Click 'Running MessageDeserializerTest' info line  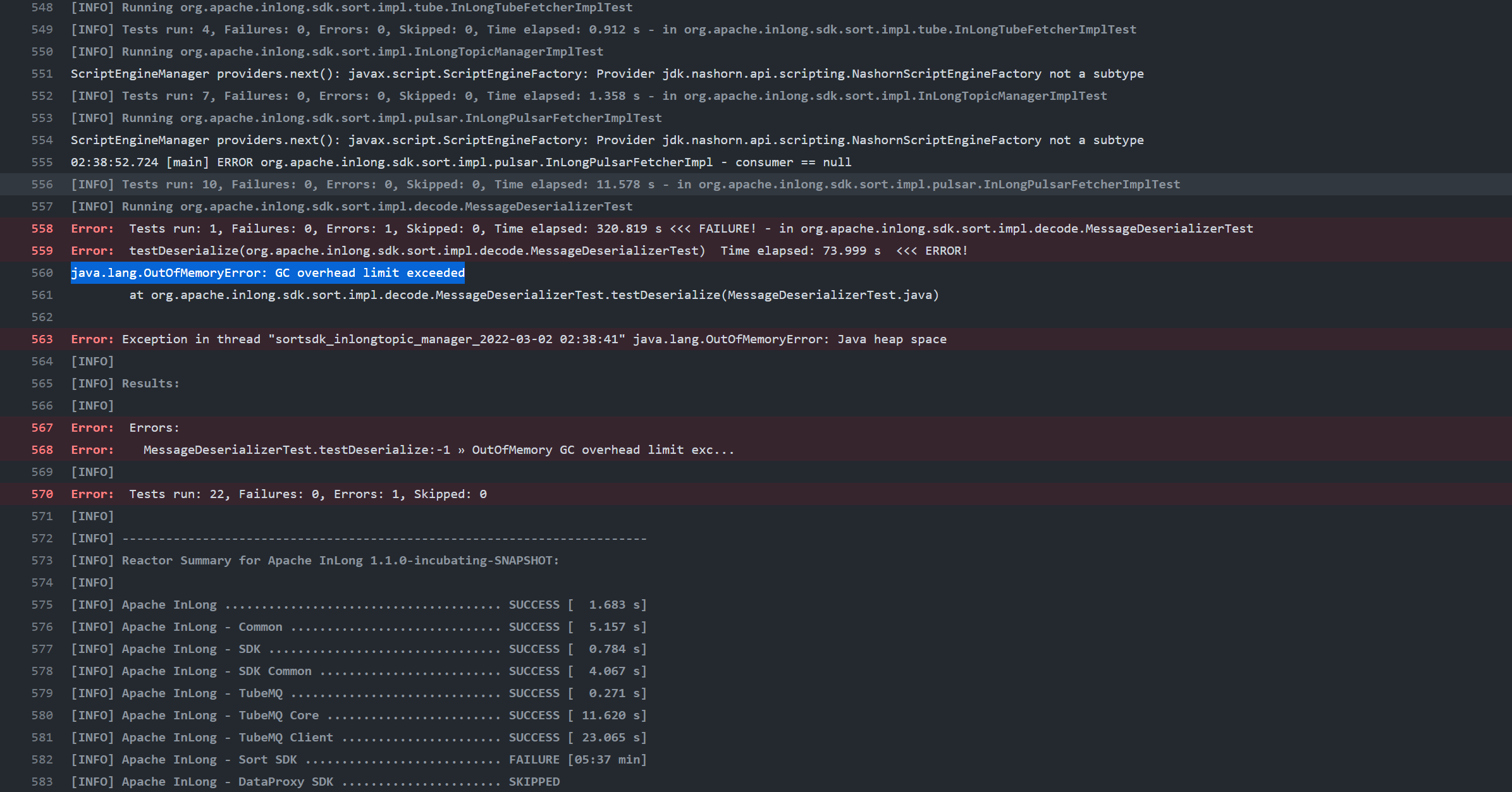pyautogui.click(x=352, y=207)
